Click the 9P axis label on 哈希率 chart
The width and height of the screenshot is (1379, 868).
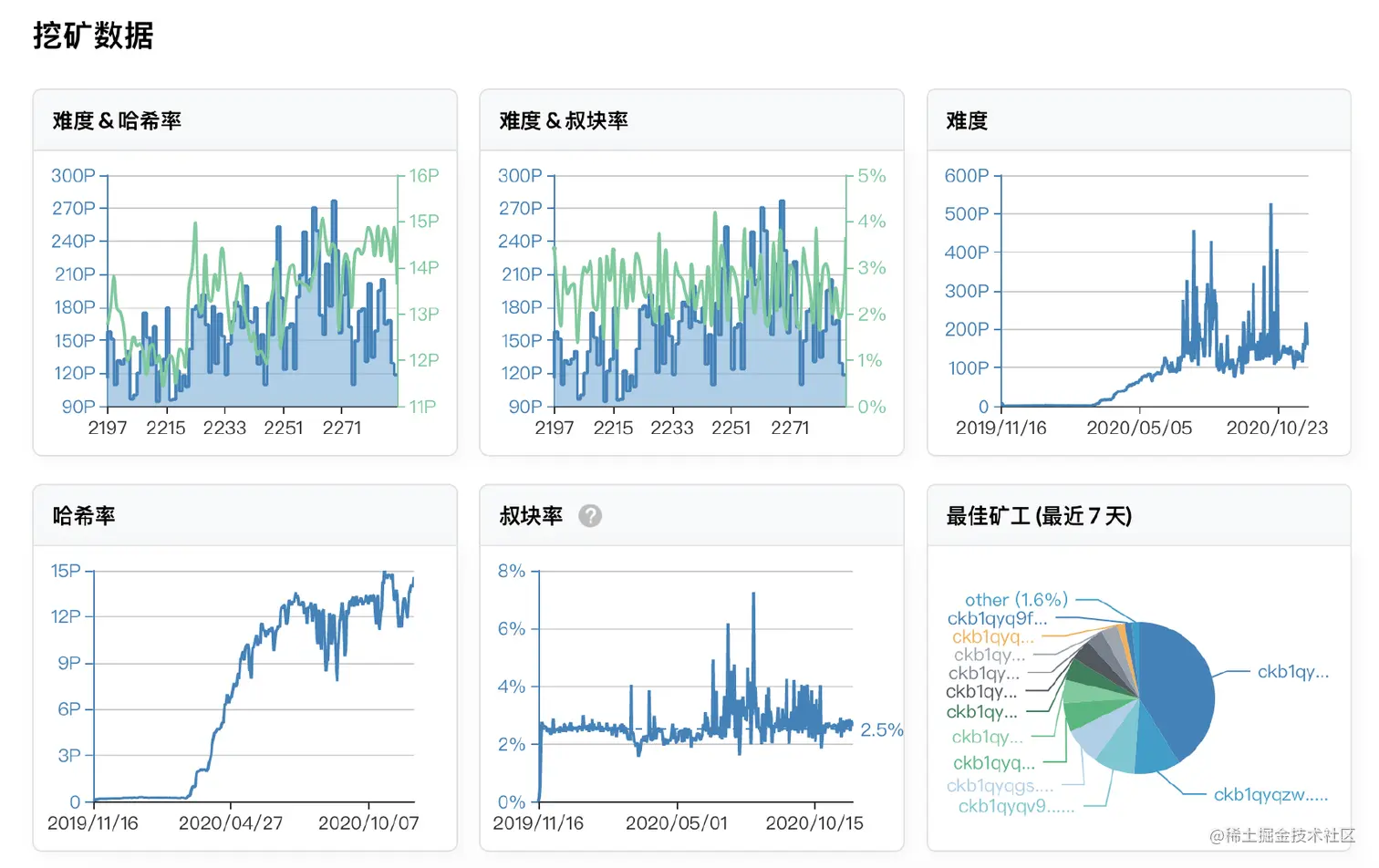tap(69, 664)
